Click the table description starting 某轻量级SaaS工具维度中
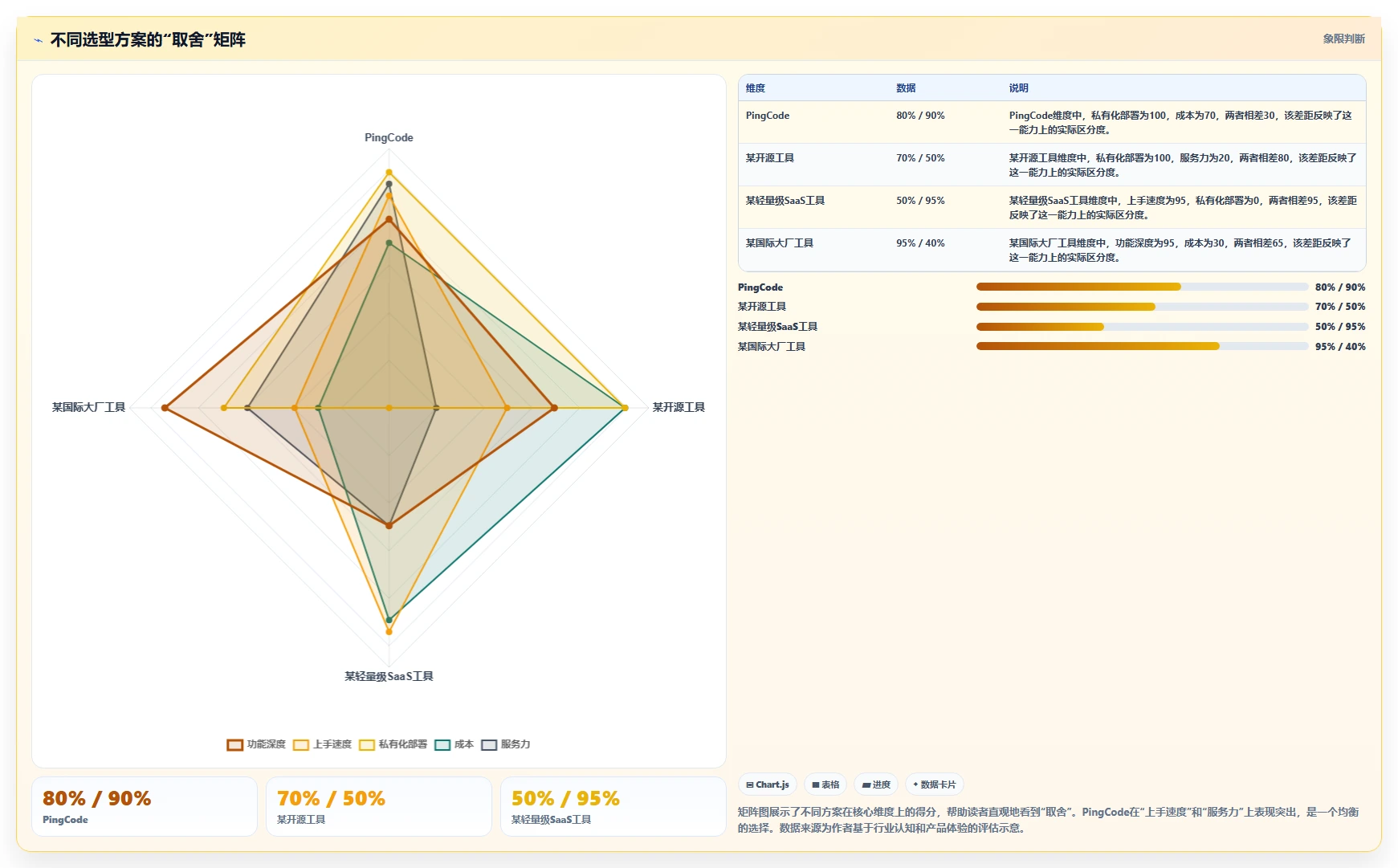1398x868 pixels. pos(1182,208)
